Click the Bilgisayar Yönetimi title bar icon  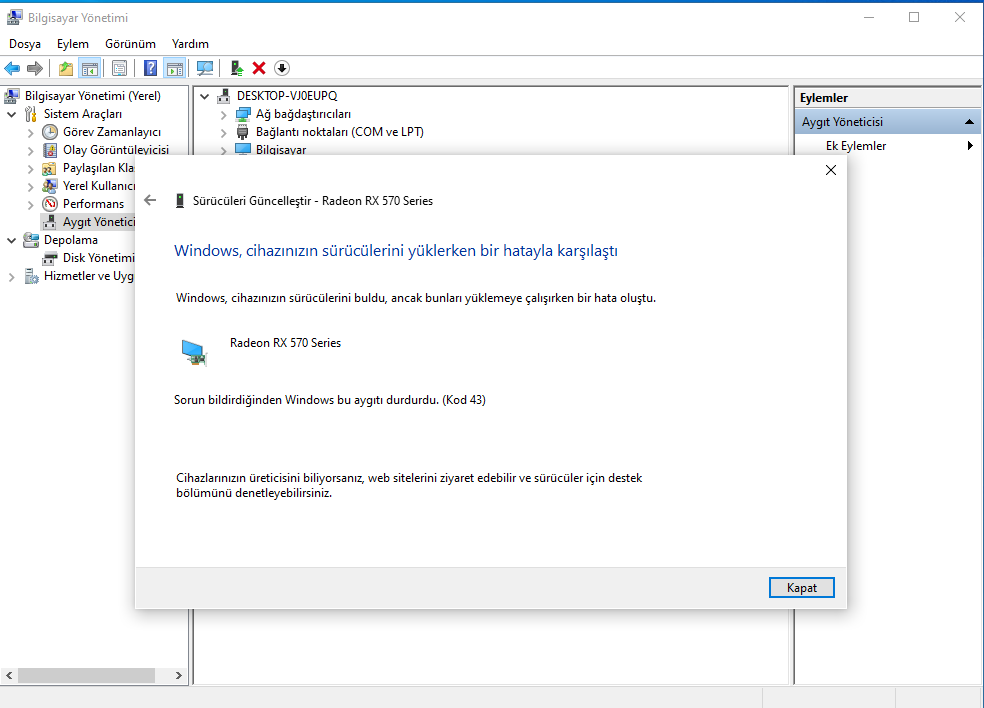14,18
